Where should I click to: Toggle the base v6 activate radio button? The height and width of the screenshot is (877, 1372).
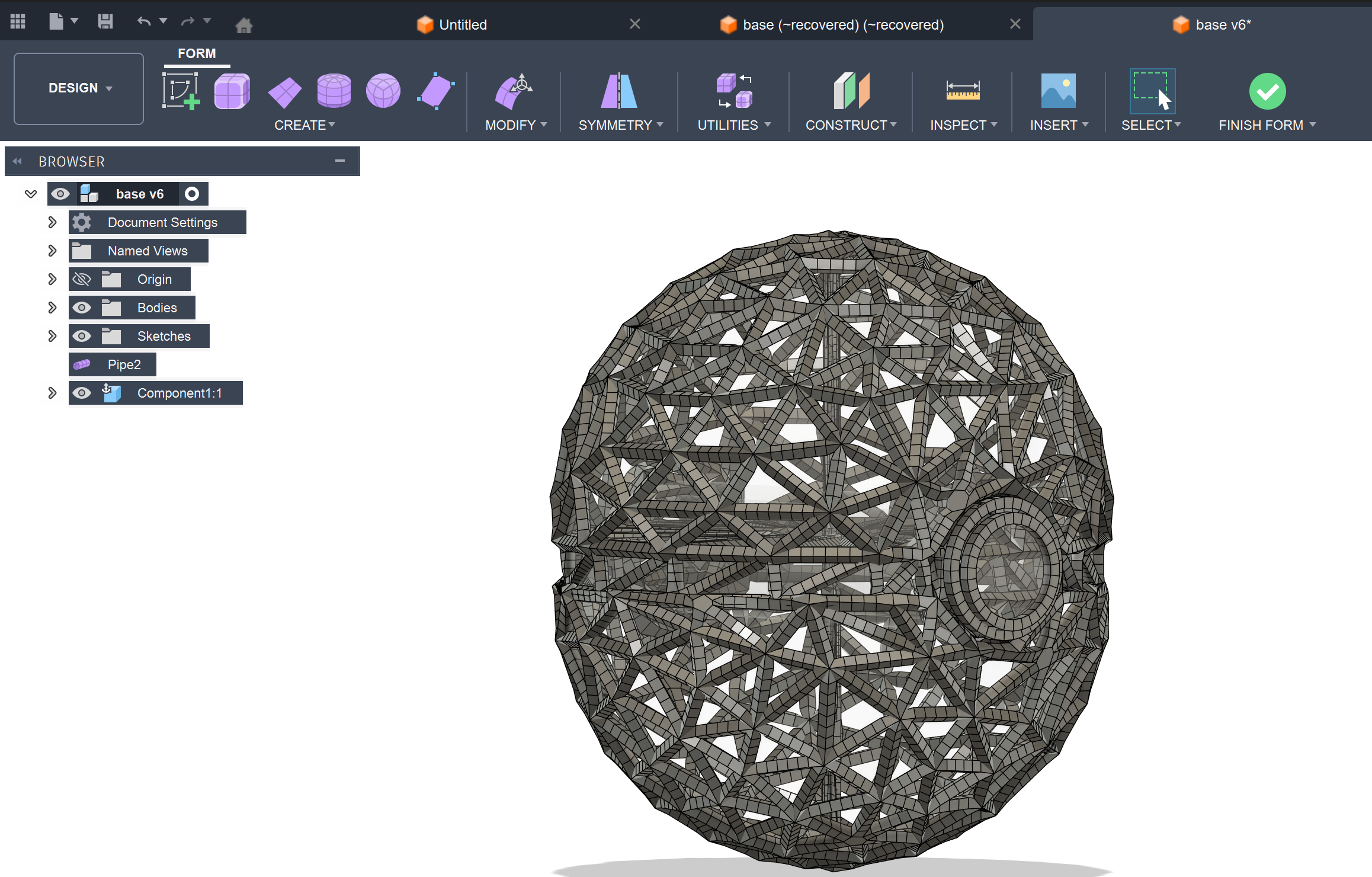191,194
